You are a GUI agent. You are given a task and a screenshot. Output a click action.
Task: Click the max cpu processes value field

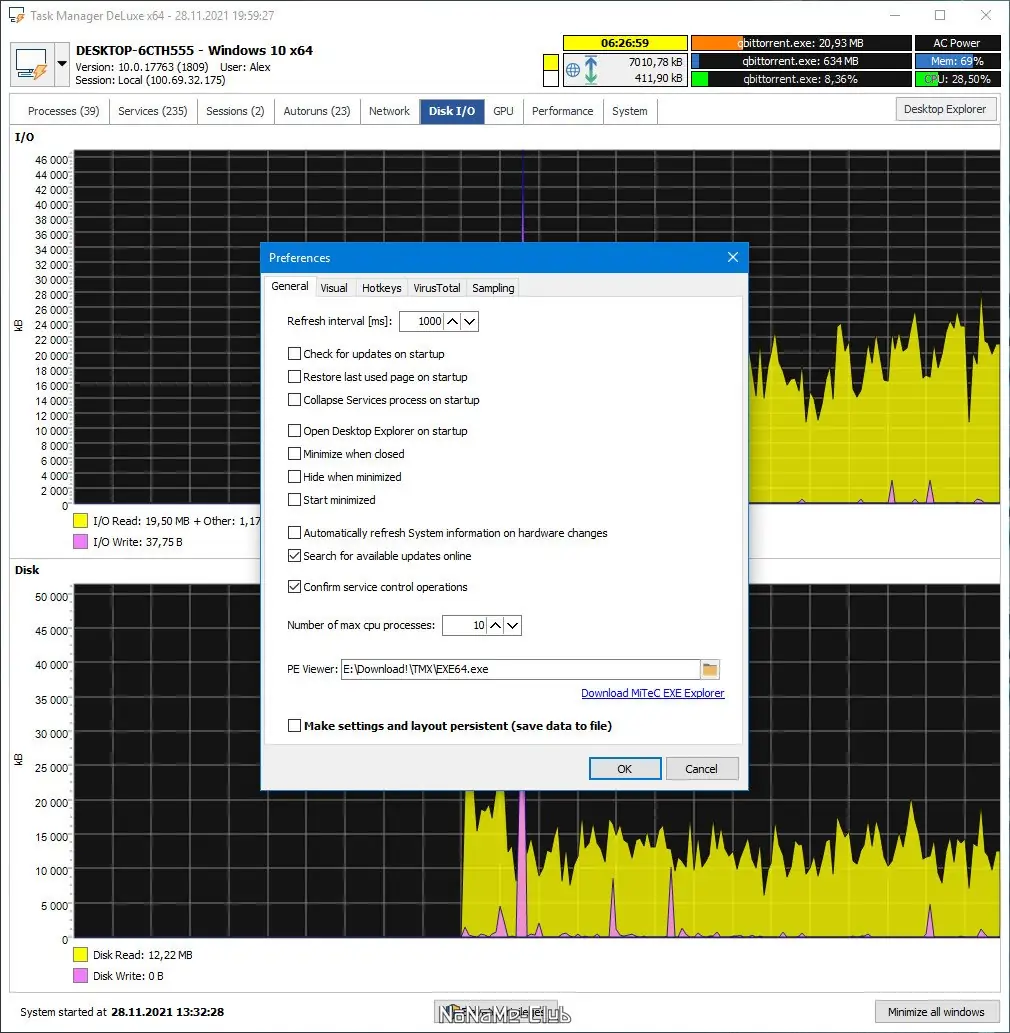pos(464,625)
